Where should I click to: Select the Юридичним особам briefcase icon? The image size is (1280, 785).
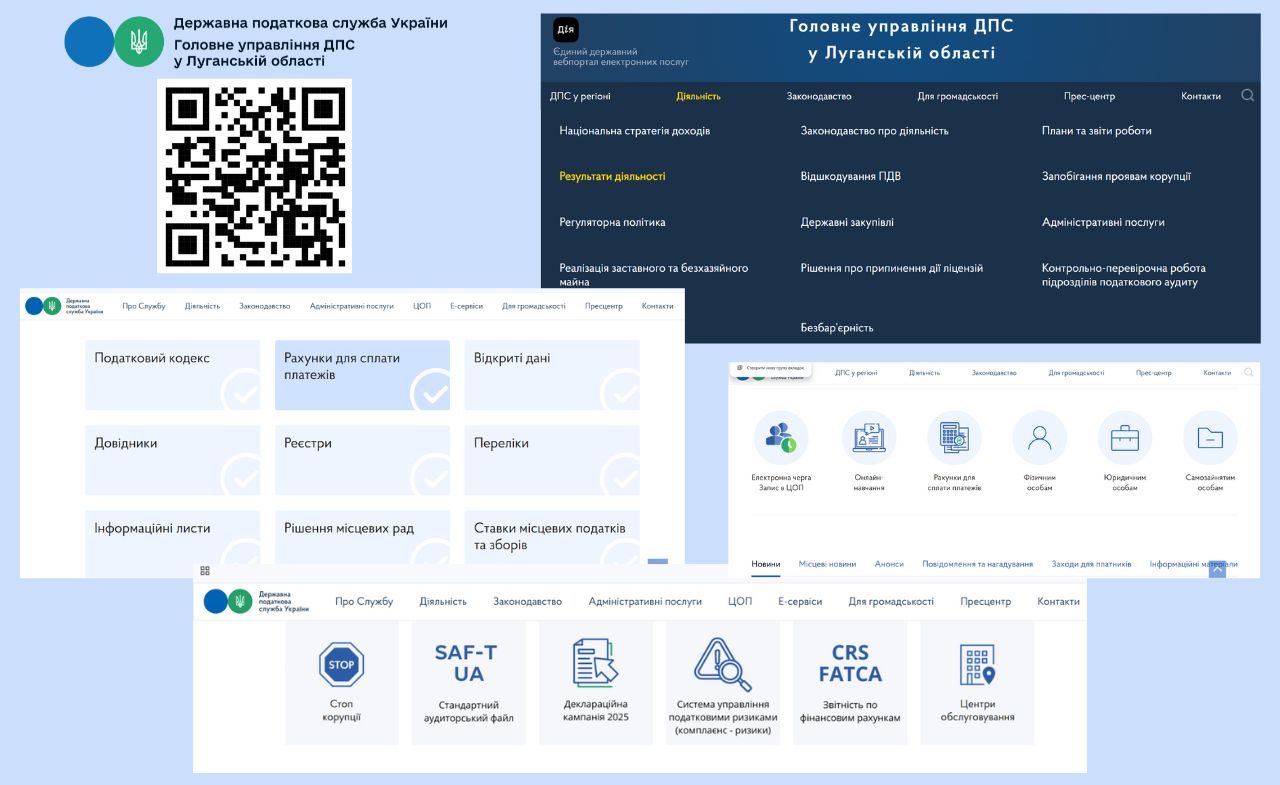coord(1125,437)
